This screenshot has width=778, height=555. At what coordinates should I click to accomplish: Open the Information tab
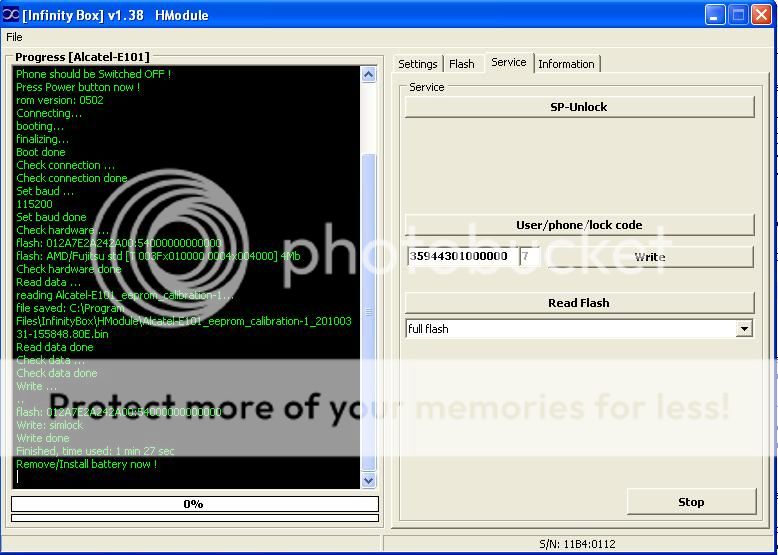pyautogui.click(x=566, y=64)
